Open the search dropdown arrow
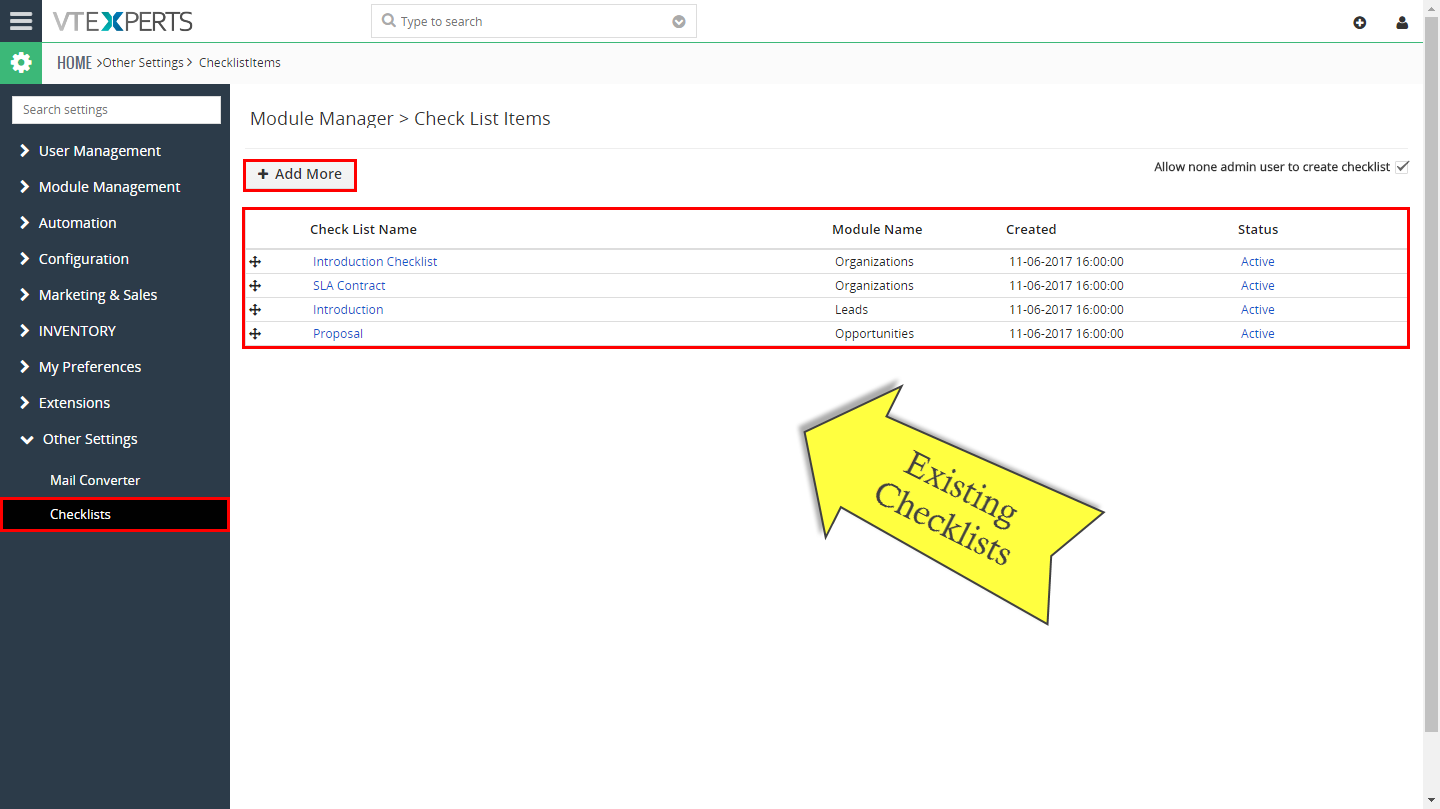 [679, 22]
